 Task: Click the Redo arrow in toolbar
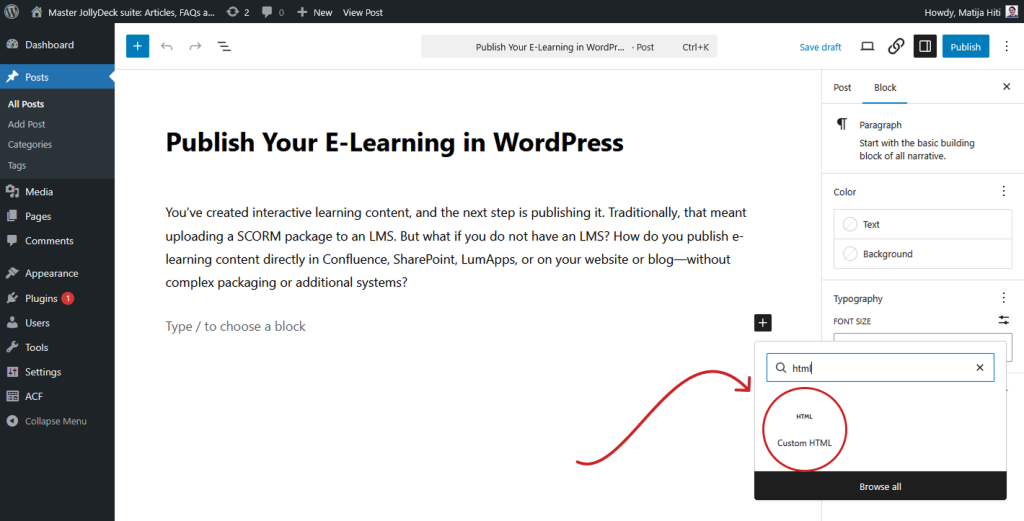(195, 46)
